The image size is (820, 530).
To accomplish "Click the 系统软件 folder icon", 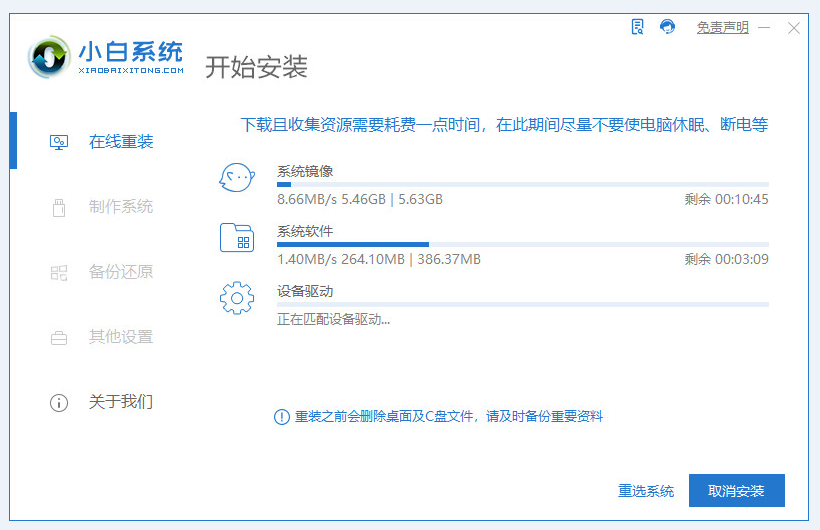I will tap(236, 237).
